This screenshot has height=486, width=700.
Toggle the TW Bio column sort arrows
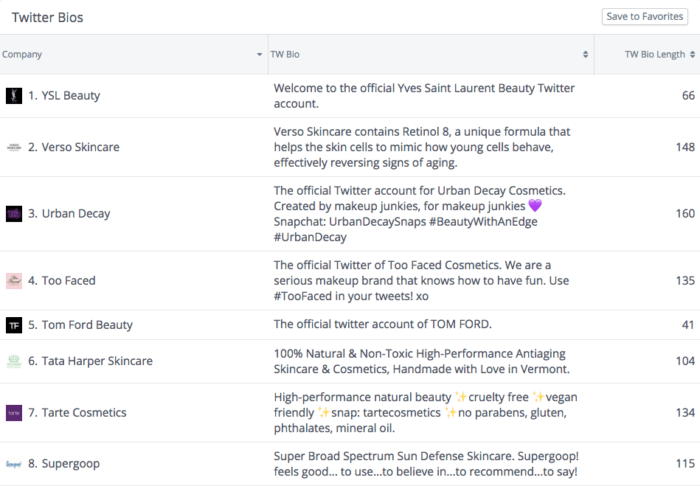pos(585,54)
